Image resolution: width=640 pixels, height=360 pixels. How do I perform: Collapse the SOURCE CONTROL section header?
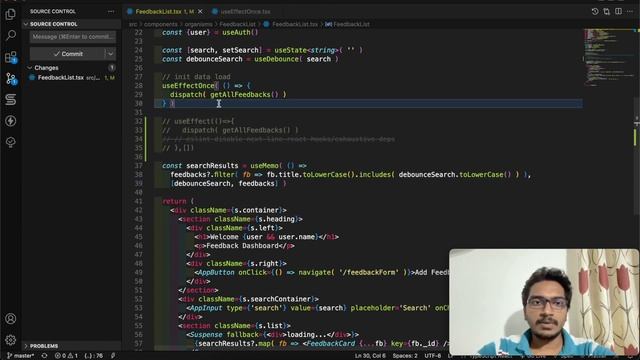click(71, 24)
